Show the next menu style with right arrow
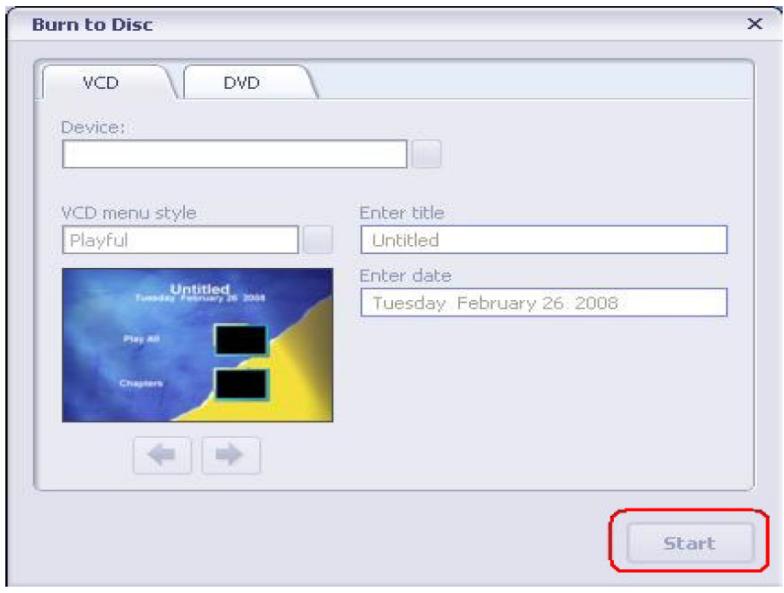The image size is (784, 593). (230, 455)
